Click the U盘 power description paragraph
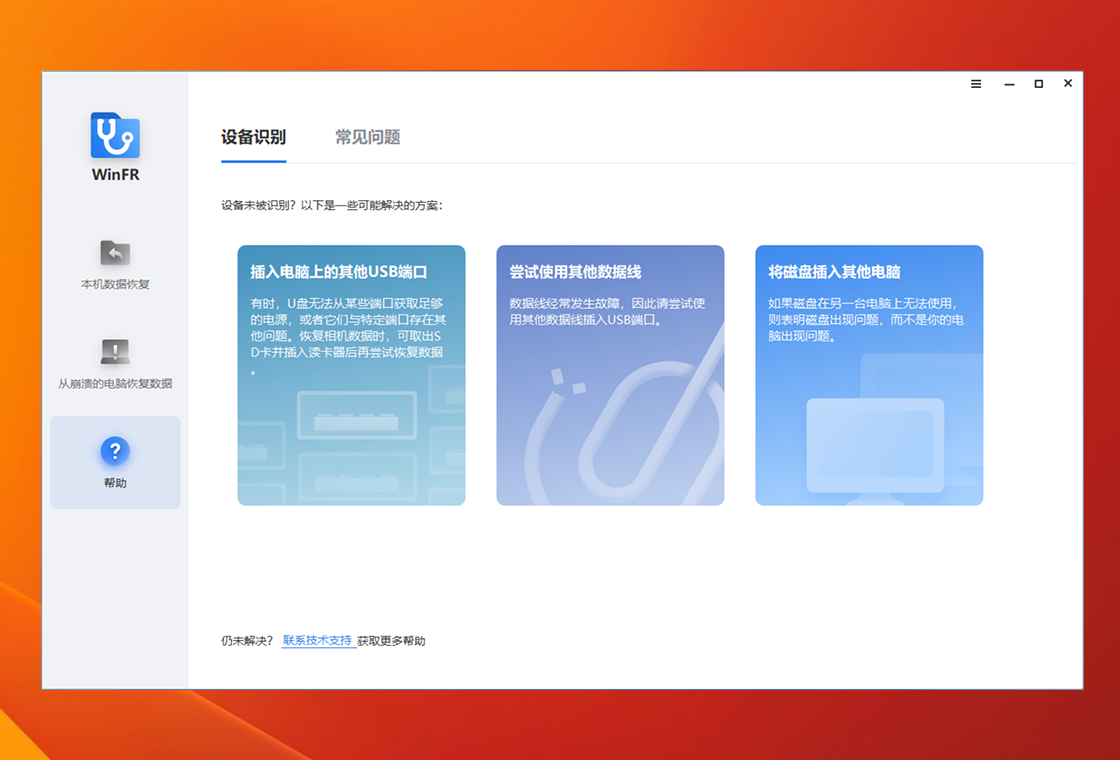1120x760 pixels. [x=347, y=336]
